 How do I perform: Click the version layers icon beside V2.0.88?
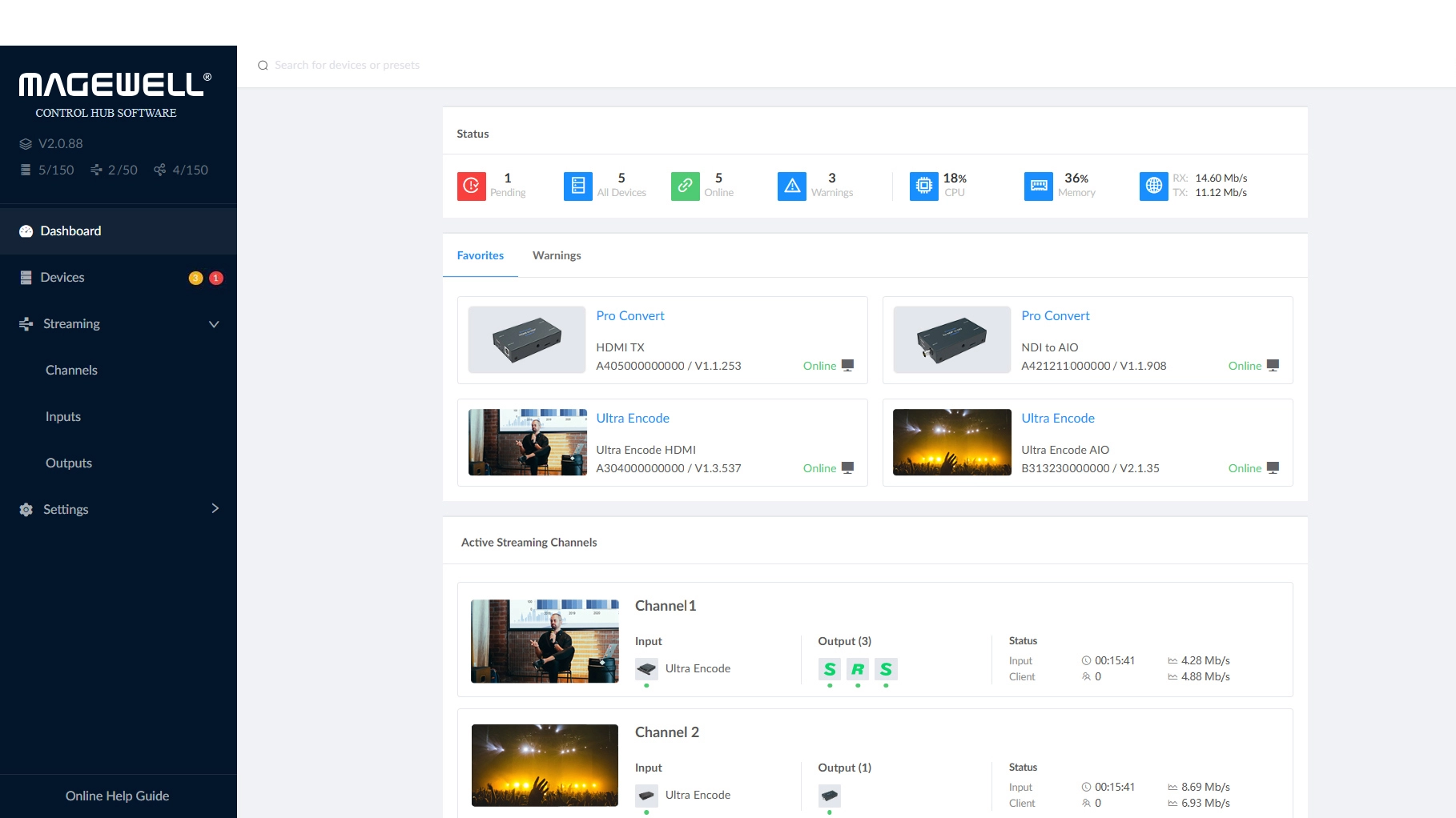(26, 144)
